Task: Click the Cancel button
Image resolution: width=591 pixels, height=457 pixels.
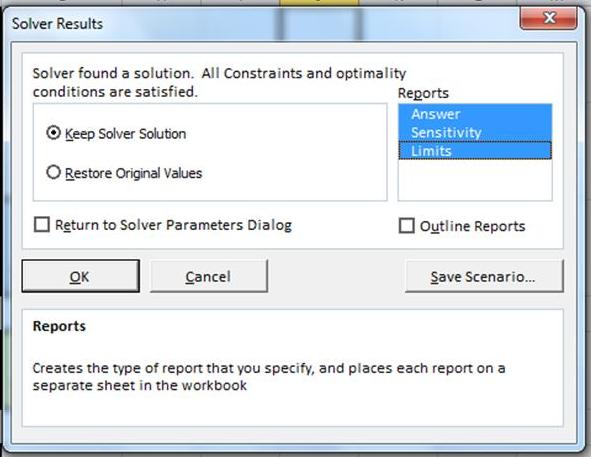Action: 209,276
